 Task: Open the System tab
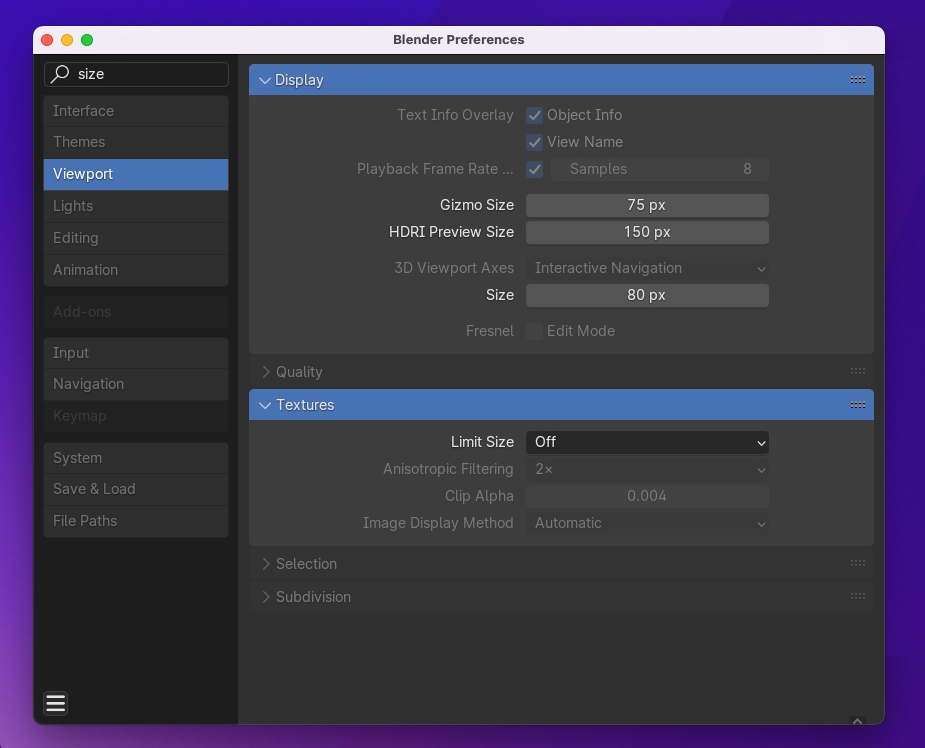pyautogui.click(x=136, y=458)
